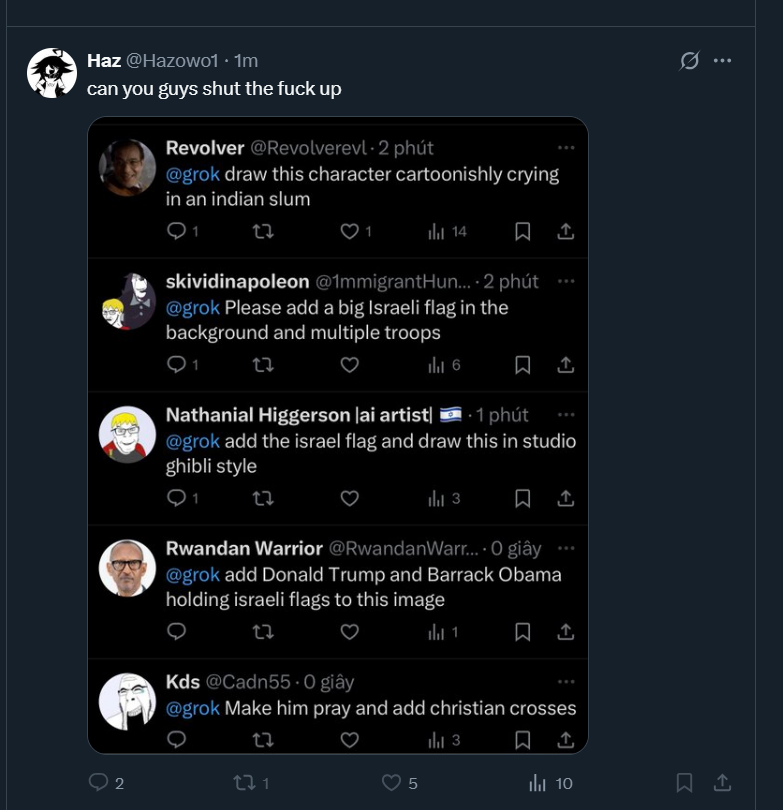The height and width of the screenshot is (810, 783).
Task: Share Haz's post with the upload icon
Action: coord(721,783)
